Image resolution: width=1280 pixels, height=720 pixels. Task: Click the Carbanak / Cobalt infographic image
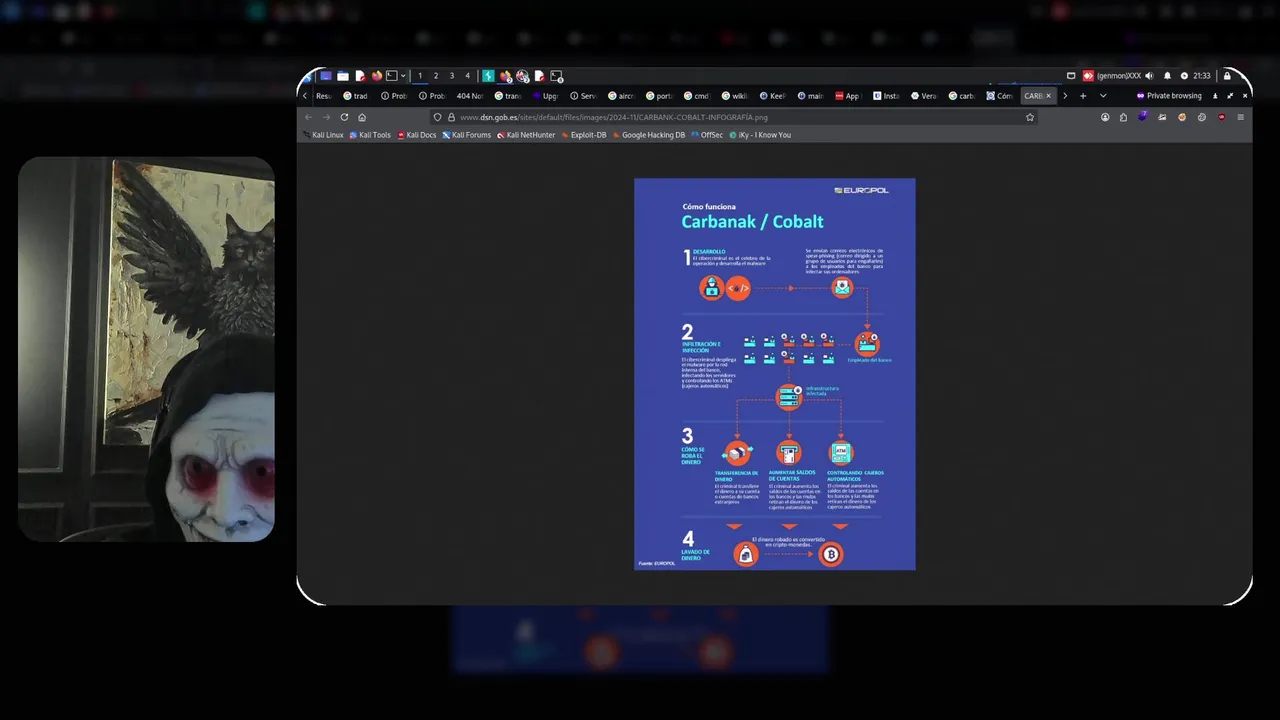(775, 374)
